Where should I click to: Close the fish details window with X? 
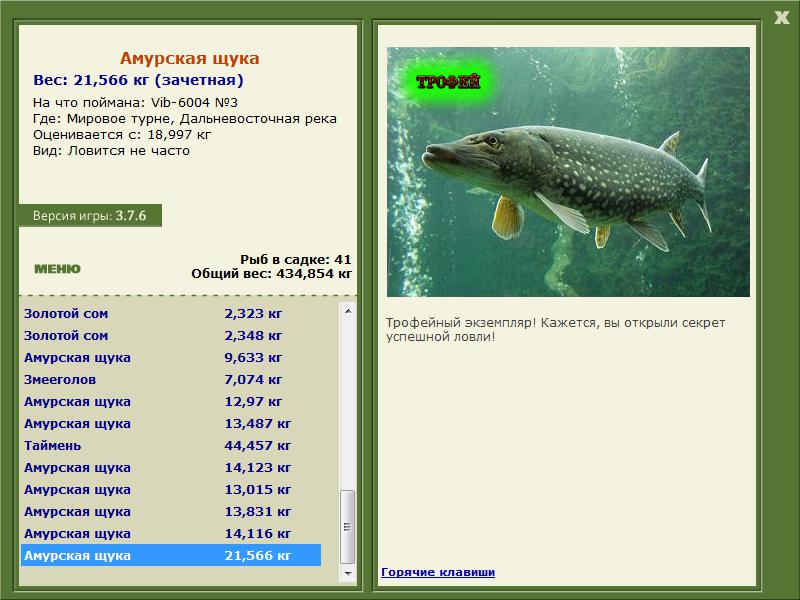[781, 18]
